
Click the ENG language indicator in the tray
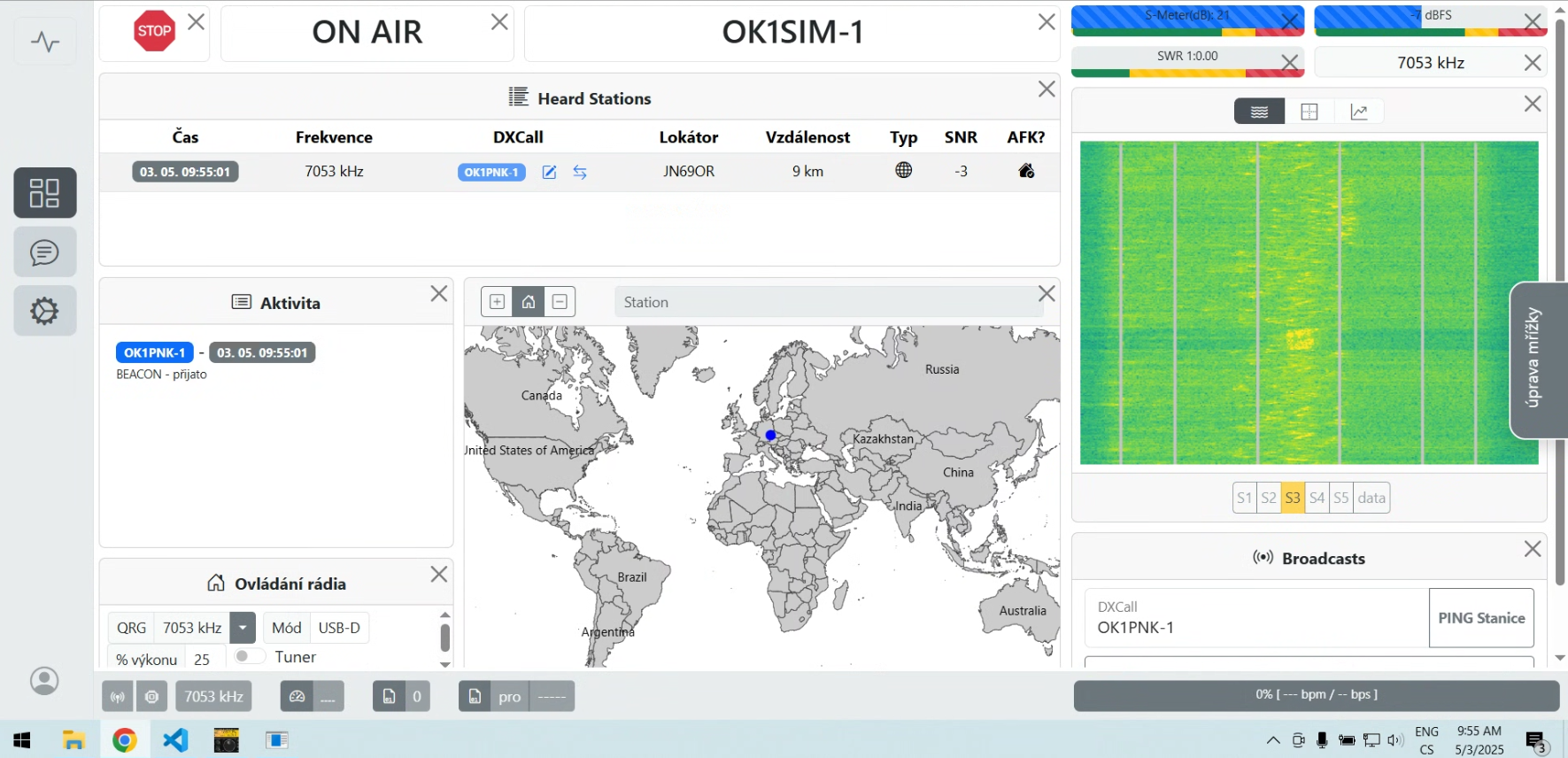[x=1426, y=731]
